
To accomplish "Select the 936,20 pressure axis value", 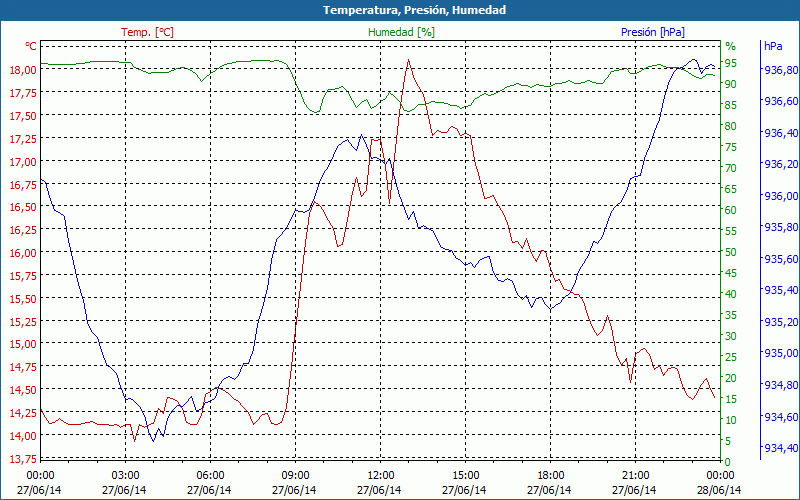I will 779,164.
